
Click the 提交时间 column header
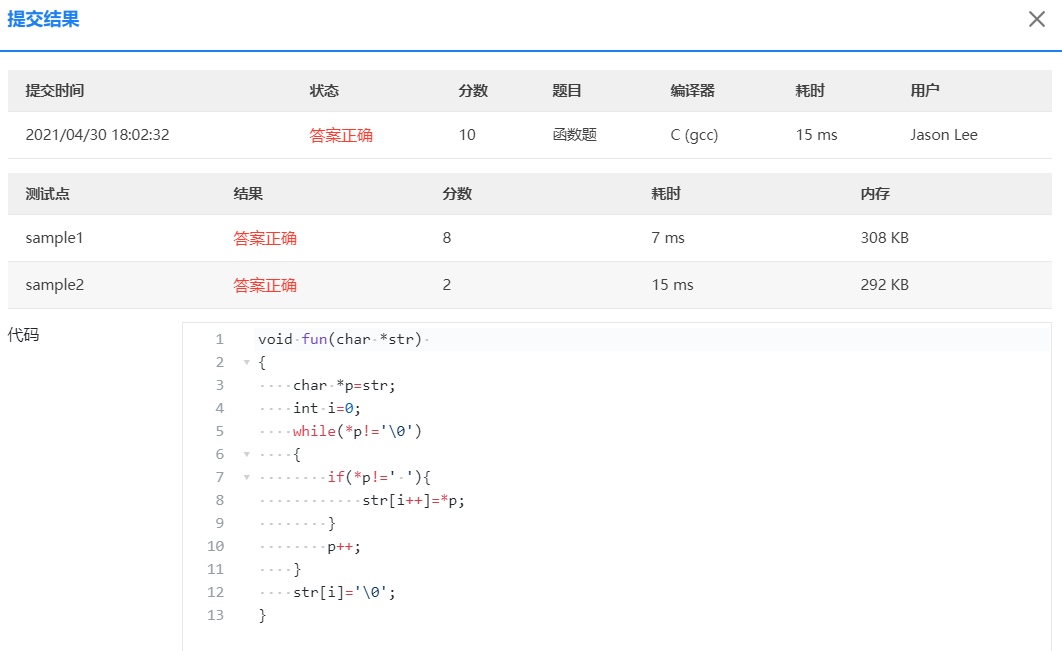click(x=55, y=91)
